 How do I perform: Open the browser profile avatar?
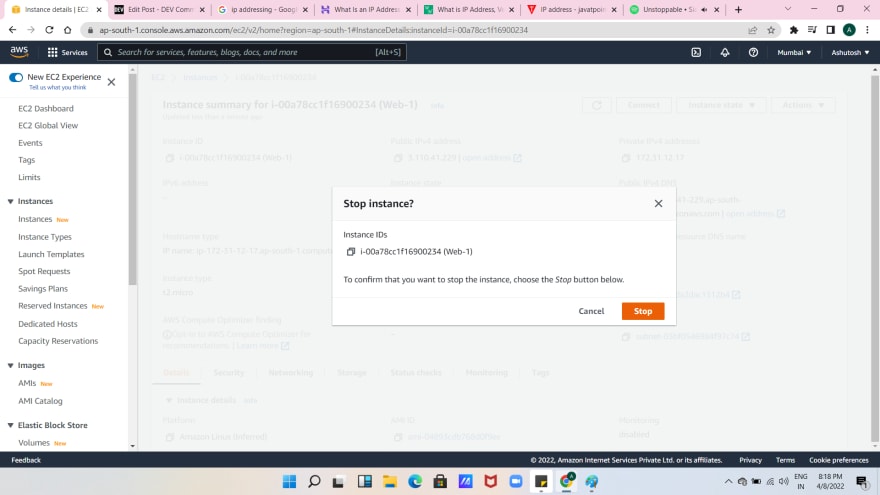click(849, 30)
